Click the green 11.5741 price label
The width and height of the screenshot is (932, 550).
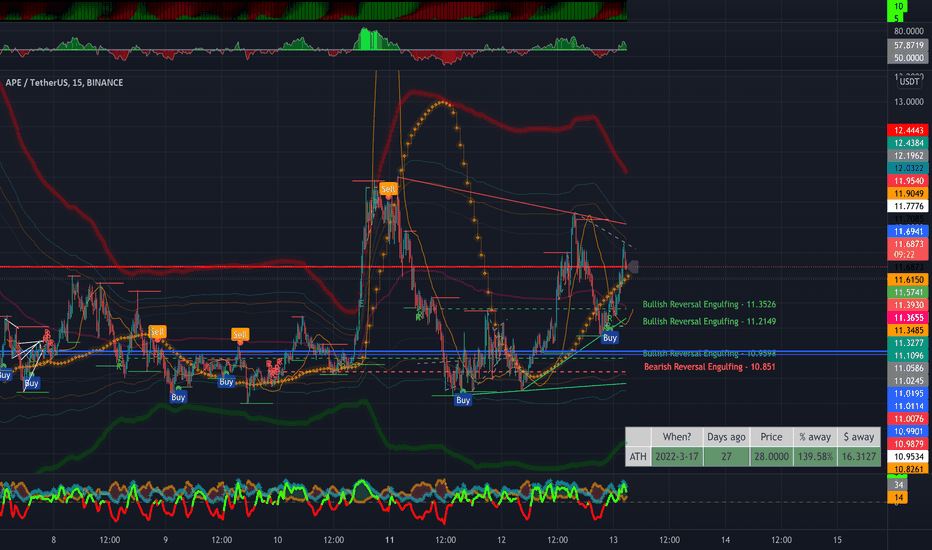[x=908, y=292]
